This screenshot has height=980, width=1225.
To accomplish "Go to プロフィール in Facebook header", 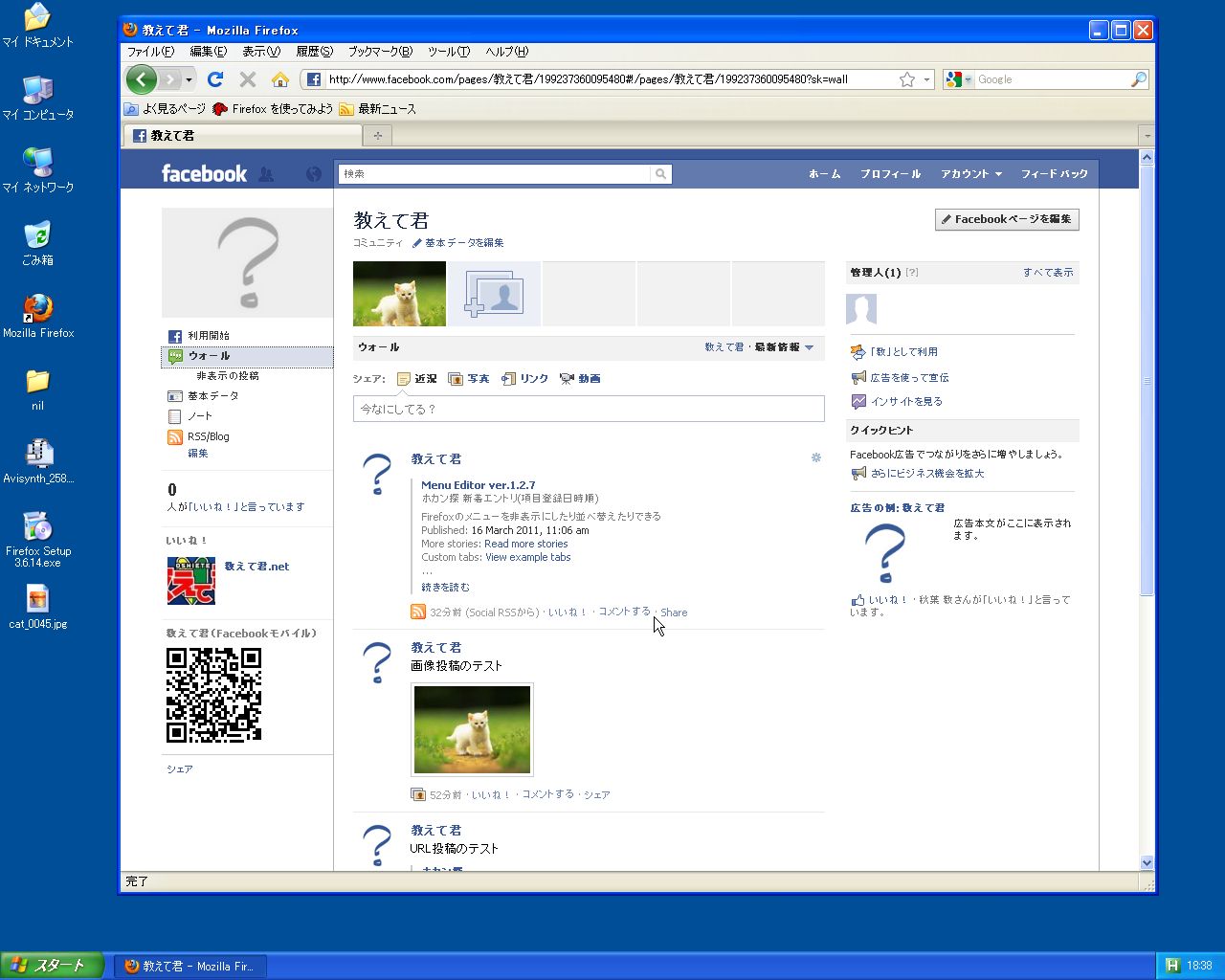I will point(890,174).
